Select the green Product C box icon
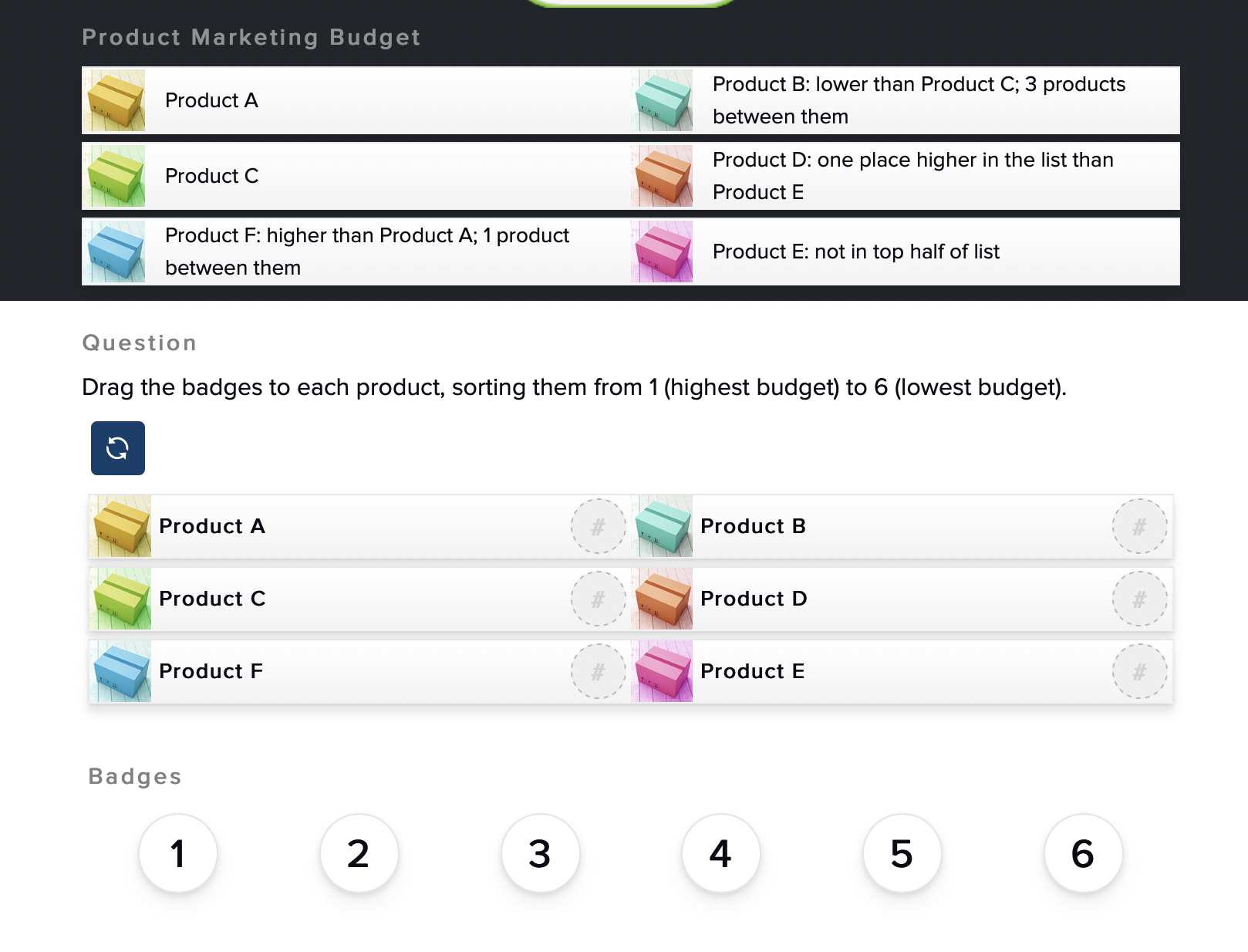The image size is (1248, 952). pyautogui.click(x=120, y=599)
